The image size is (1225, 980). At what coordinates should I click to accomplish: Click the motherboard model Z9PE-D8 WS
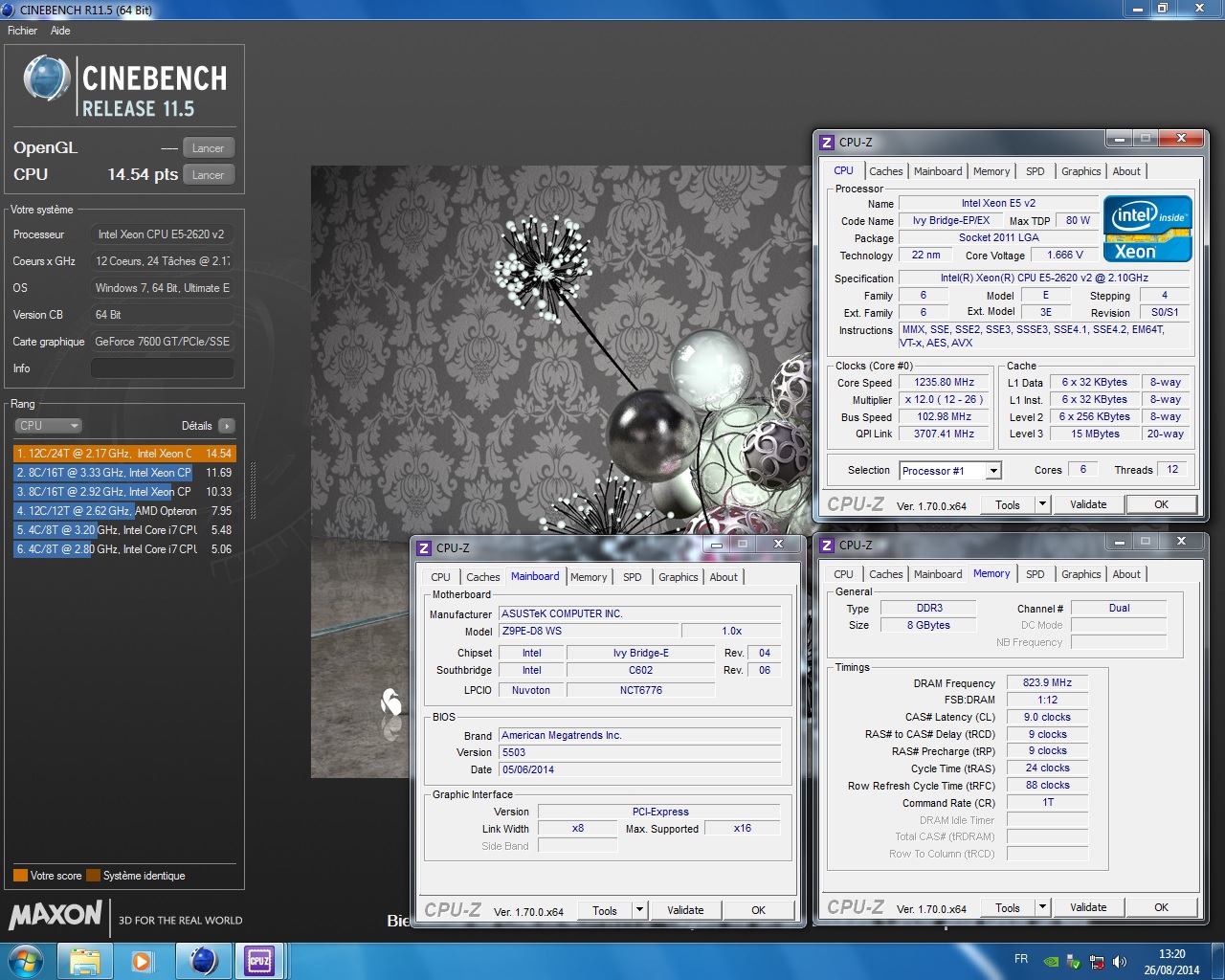[x=589, y=632]
